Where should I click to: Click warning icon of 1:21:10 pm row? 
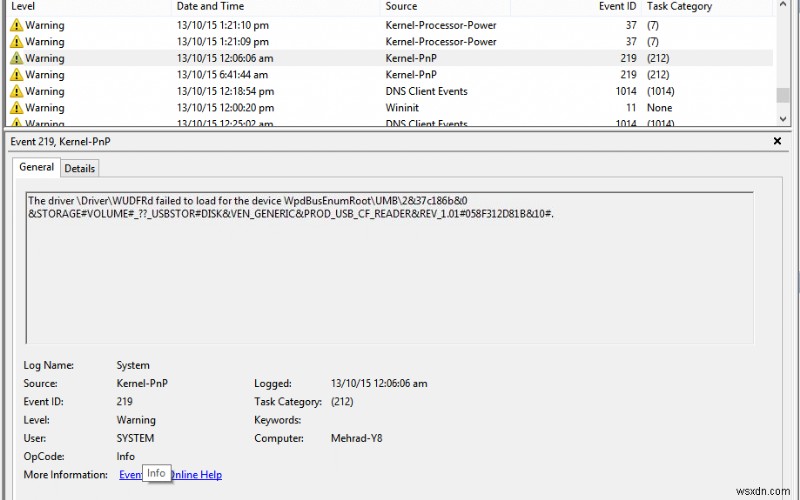pyautogui.click(x=16, y=25)
